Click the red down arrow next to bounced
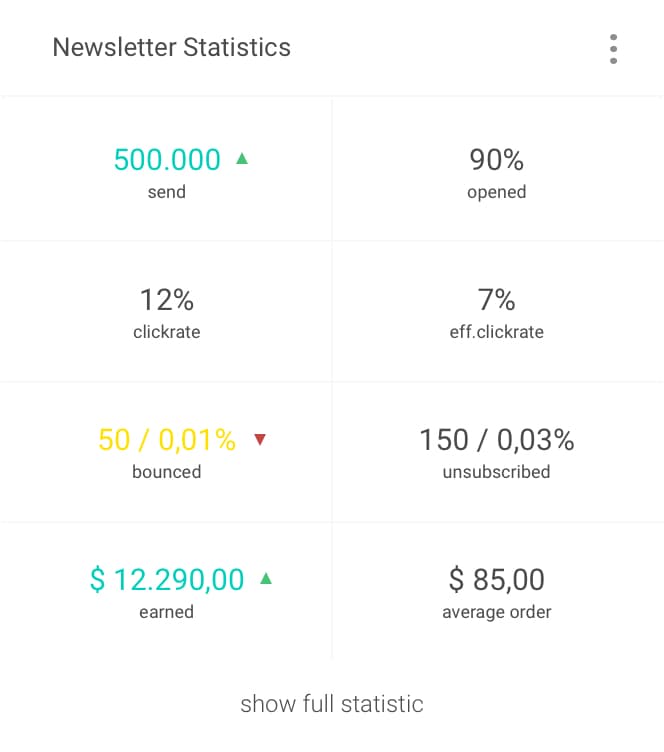Image resolution: width=664 pixels, height=752 pixels. click(x=260, y=439)
